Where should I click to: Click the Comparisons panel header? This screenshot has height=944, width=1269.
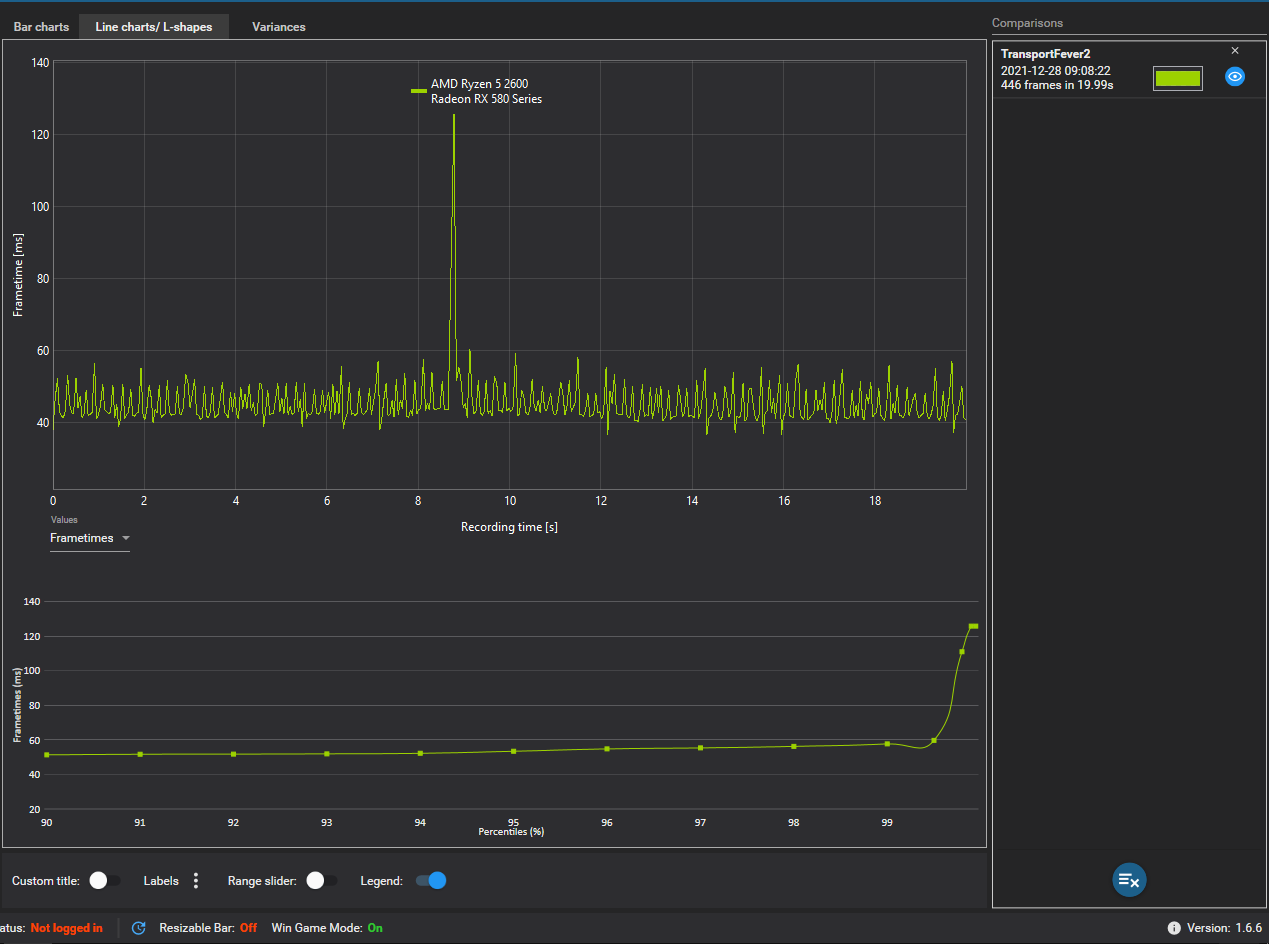pos(1027,23)
